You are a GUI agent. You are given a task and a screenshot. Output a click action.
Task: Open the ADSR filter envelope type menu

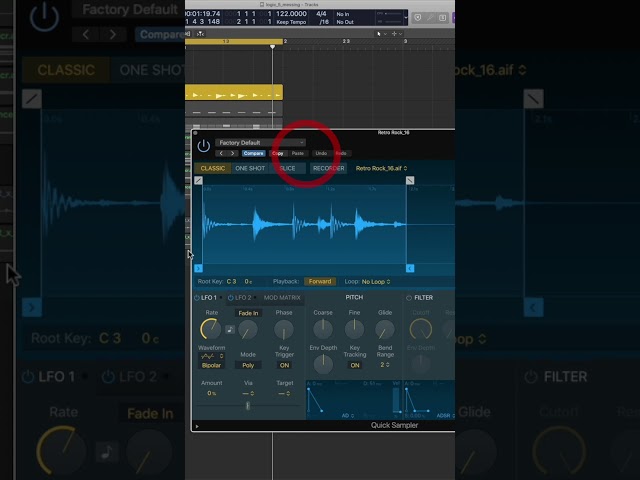[445, 416]
